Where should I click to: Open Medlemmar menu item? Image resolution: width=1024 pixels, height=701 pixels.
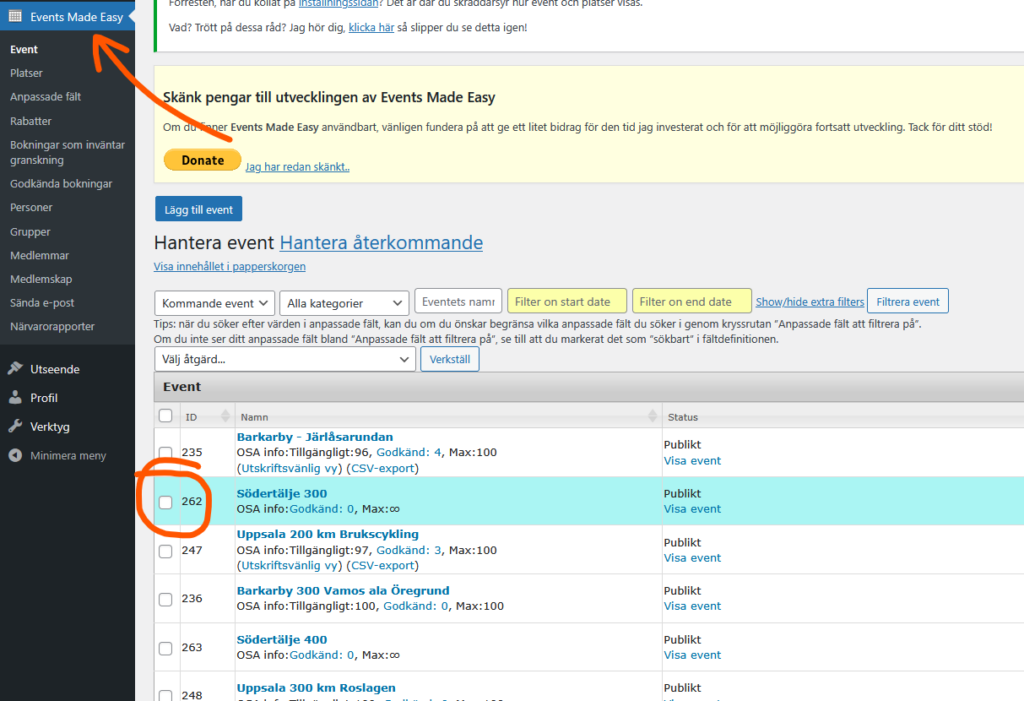[x=39, y=255]
